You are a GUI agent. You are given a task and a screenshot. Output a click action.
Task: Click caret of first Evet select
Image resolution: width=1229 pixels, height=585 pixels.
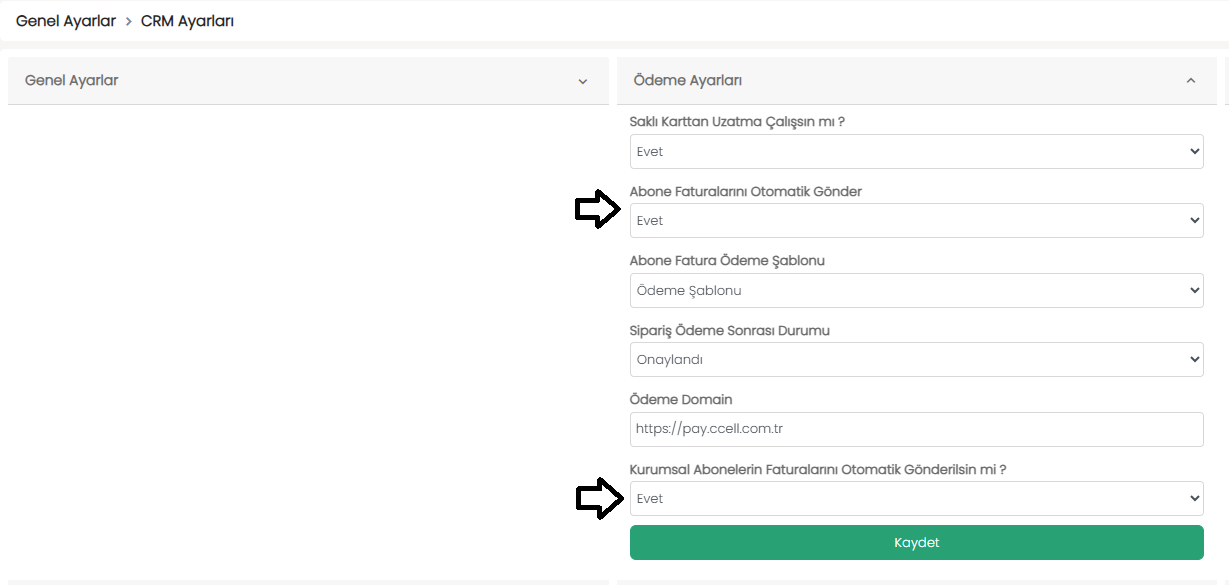coord(1194,152)
